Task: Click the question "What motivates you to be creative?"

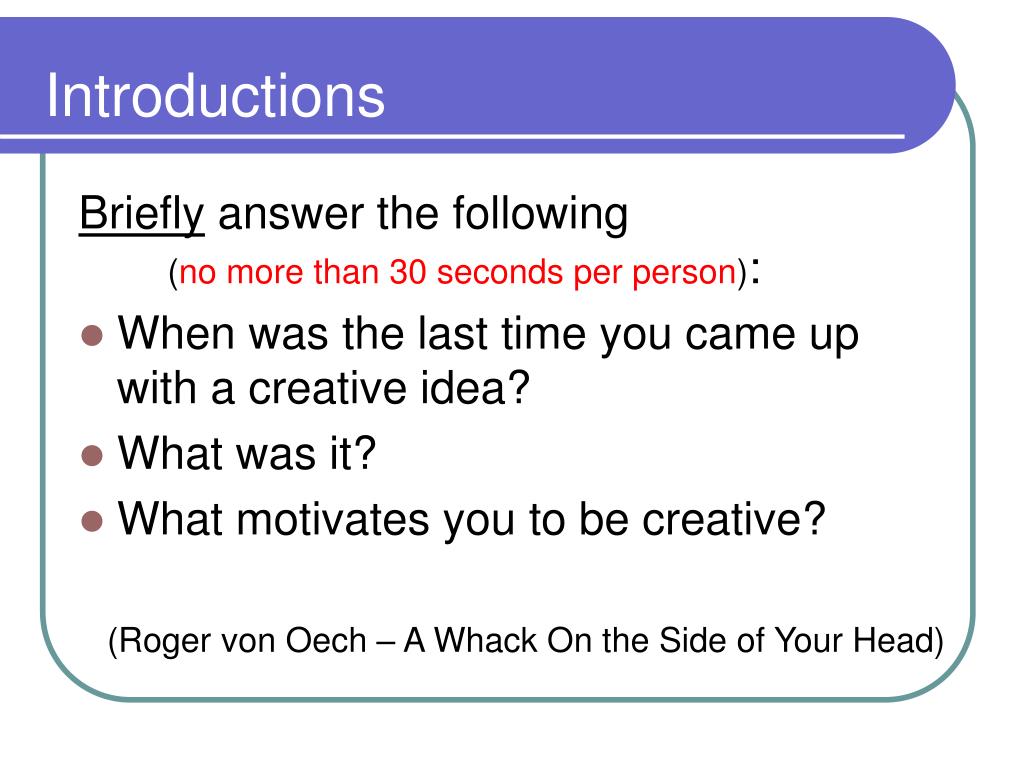Action: [x=472, y=520]
